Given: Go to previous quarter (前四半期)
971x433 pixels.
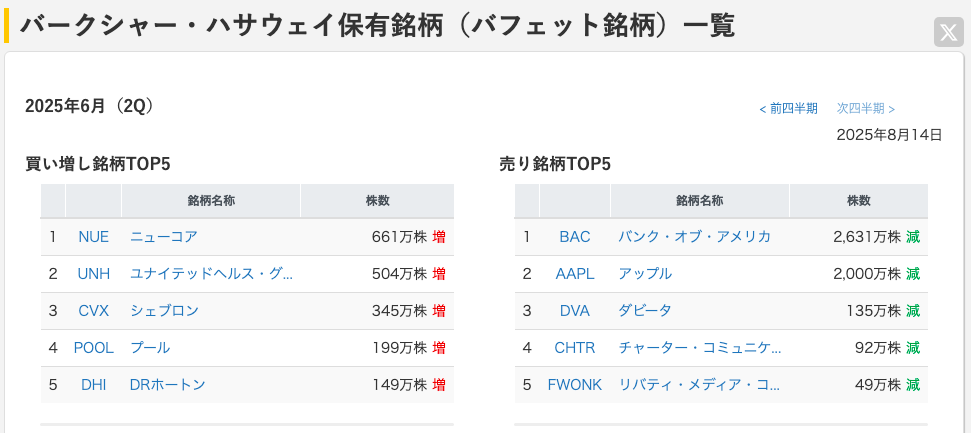Looking at the screenshot, I should pyautogui.click(x=789, y=108).
